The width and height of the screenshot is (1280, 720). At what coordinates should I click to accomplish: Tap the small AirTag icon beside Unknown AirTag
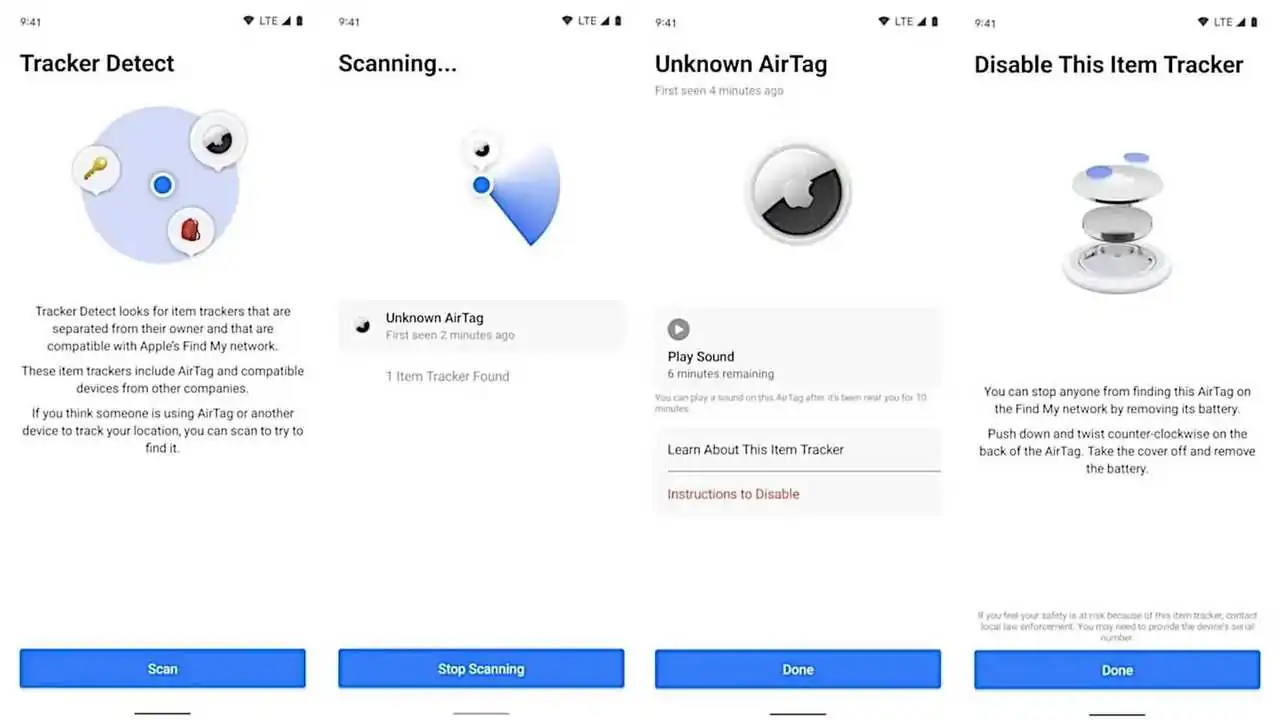pyautogui.click(x=362, y=325)
